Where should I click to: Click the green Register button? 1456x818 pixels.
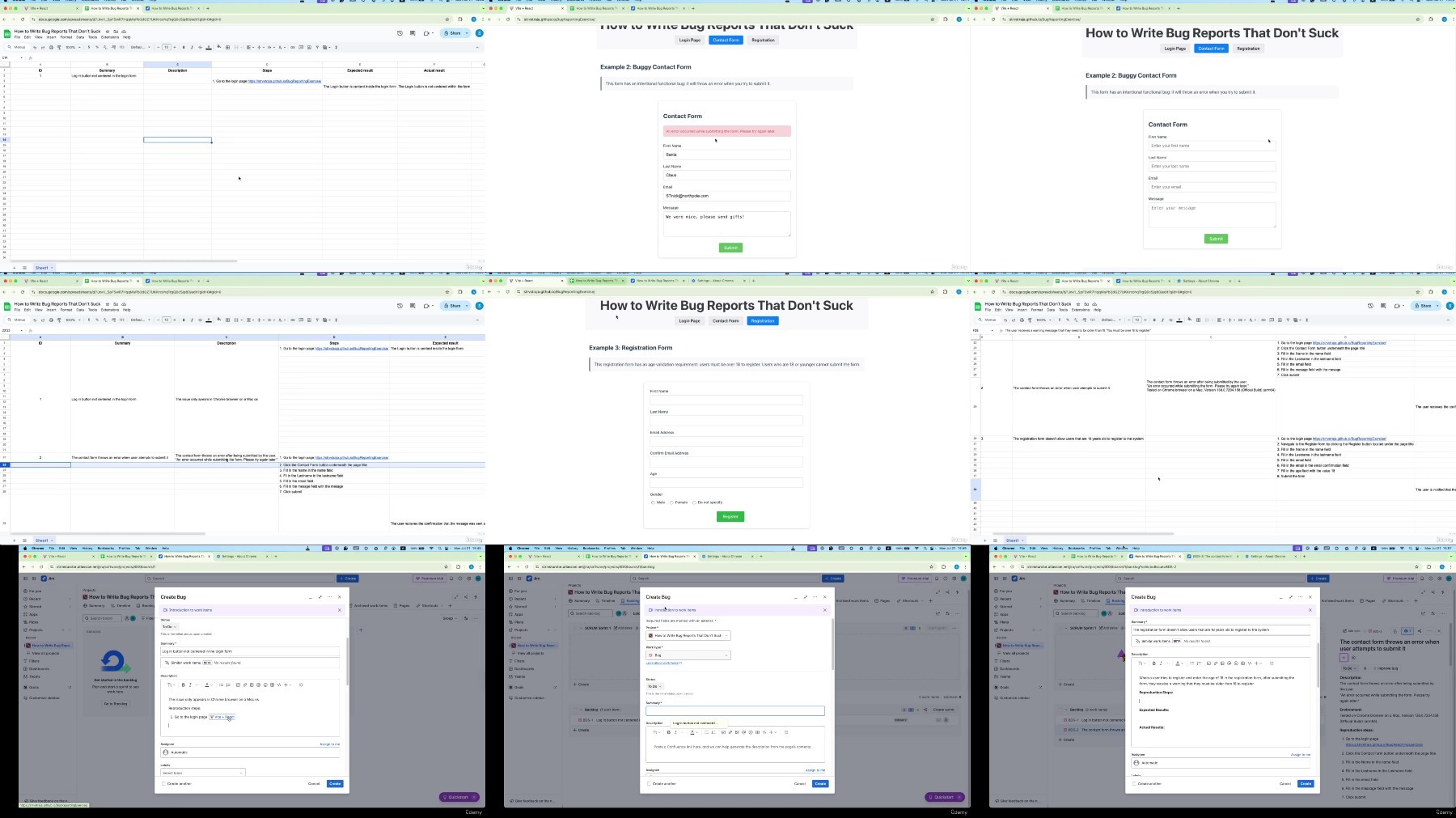pyautogui.click(x=730, y=516)
